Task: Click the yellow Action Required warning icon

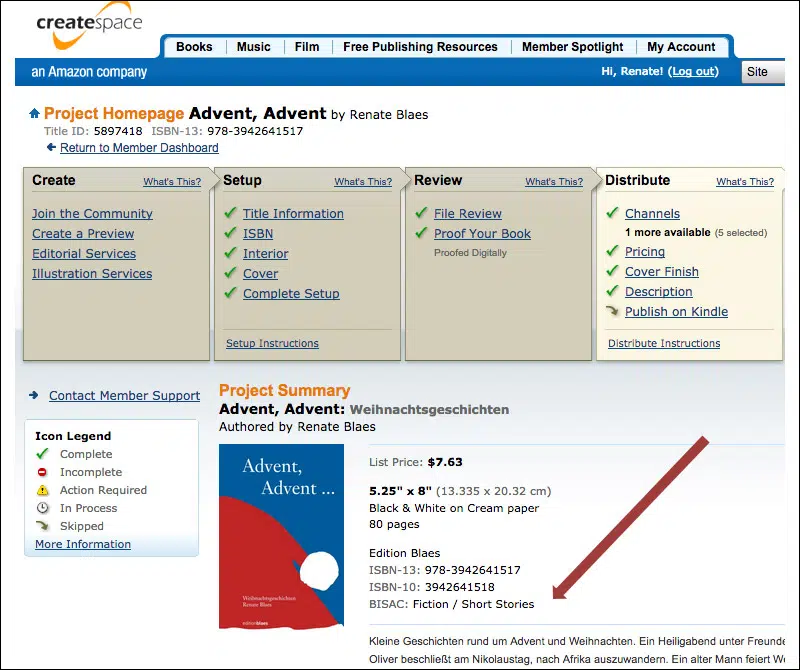Action: 43,490
